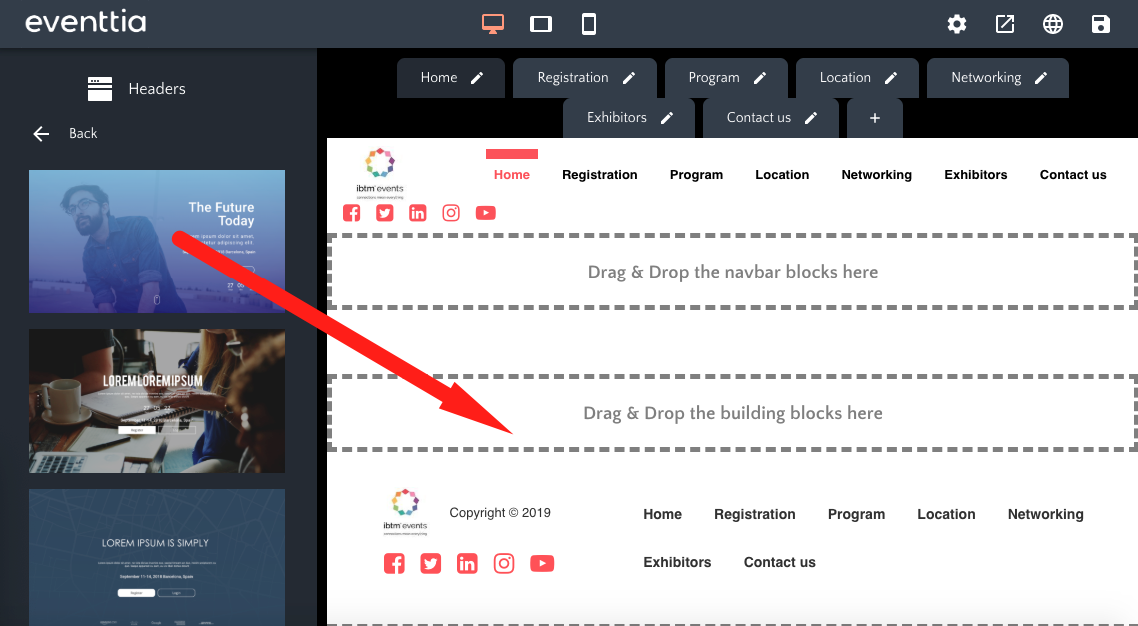Viewport: 1138px width, 626px height.
Task: Click the Back arrow in sidebar
Action: click(41, 134)
